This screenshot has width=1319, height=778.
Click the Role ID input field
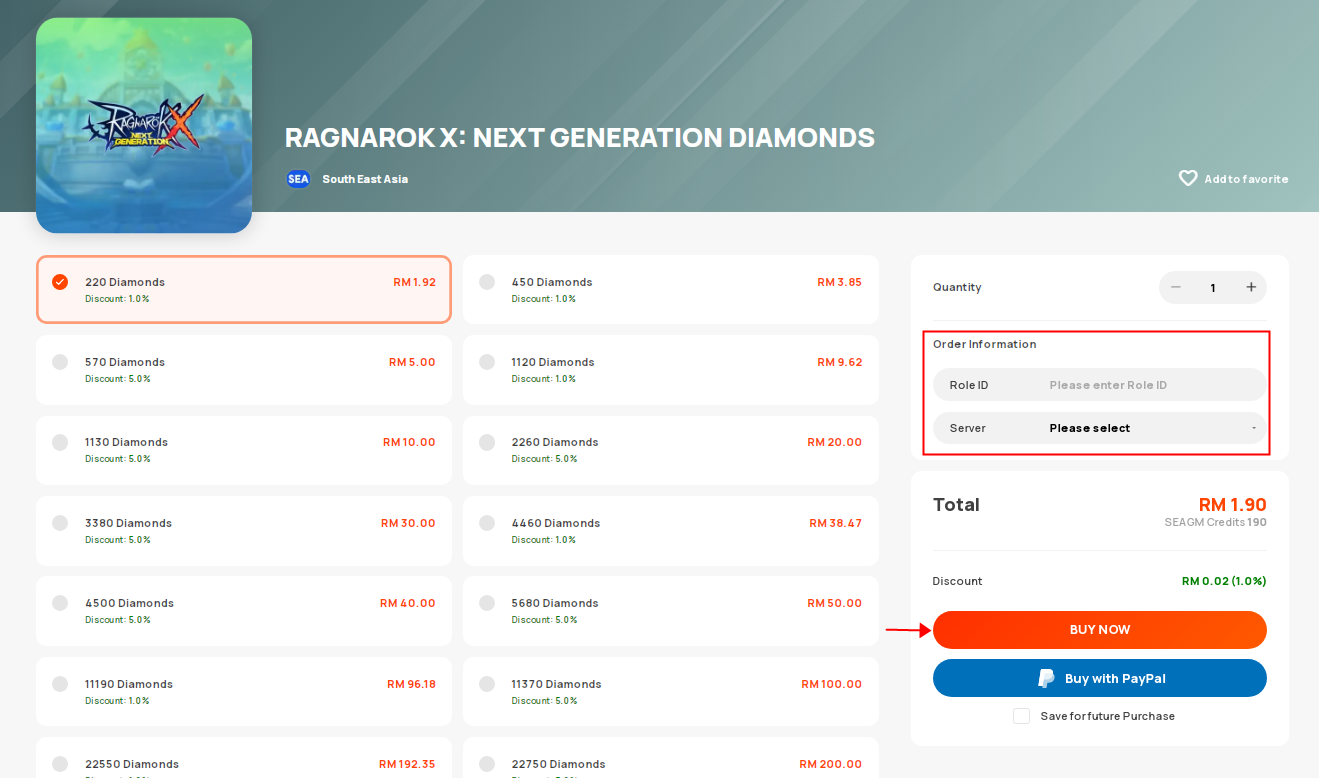[x=1100, y=385]
